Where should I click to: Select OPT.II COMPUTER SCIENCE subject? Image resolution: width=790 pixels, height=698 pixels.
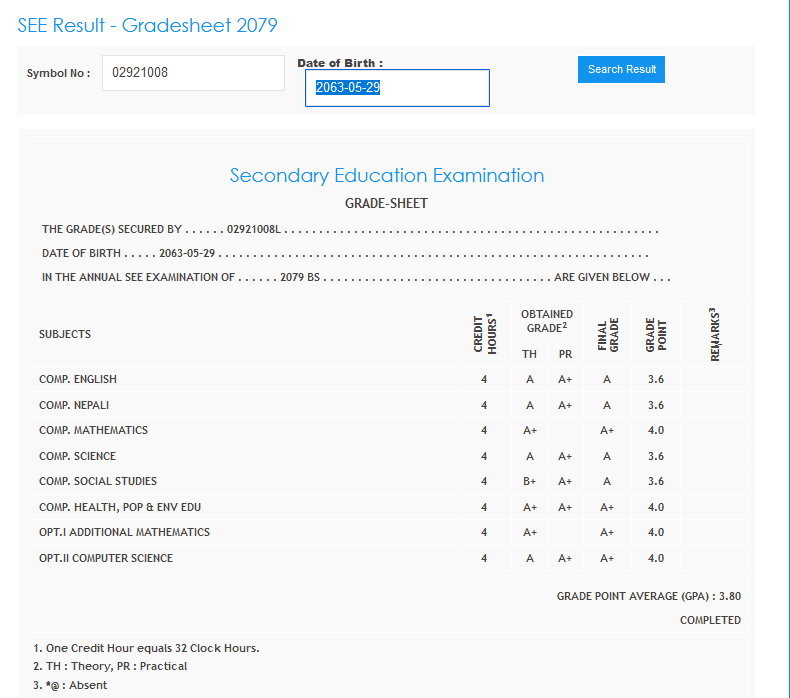pyautogui.click(x=106, y=558)
